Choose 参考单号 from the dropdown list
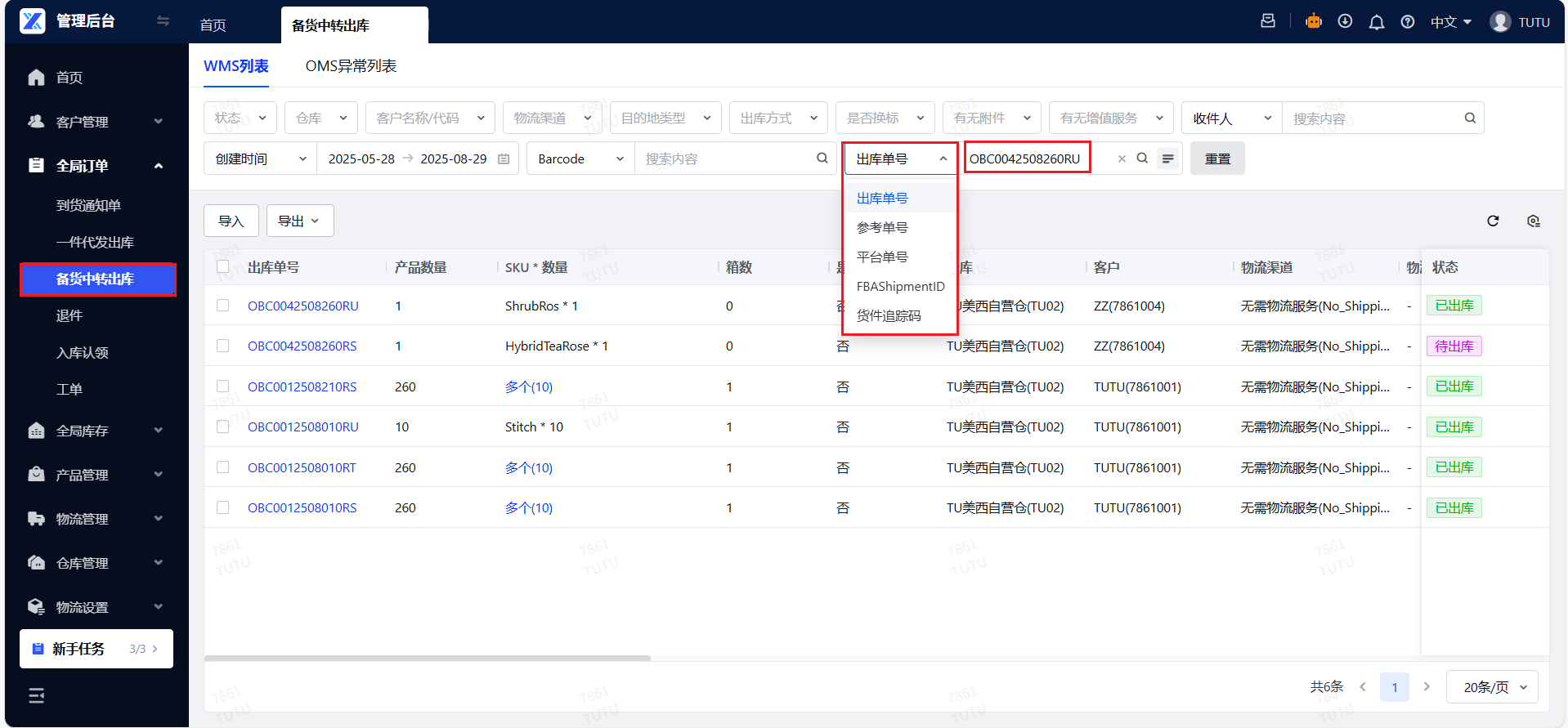Screen dimensions: 1568x728 [x=882, y=227]
